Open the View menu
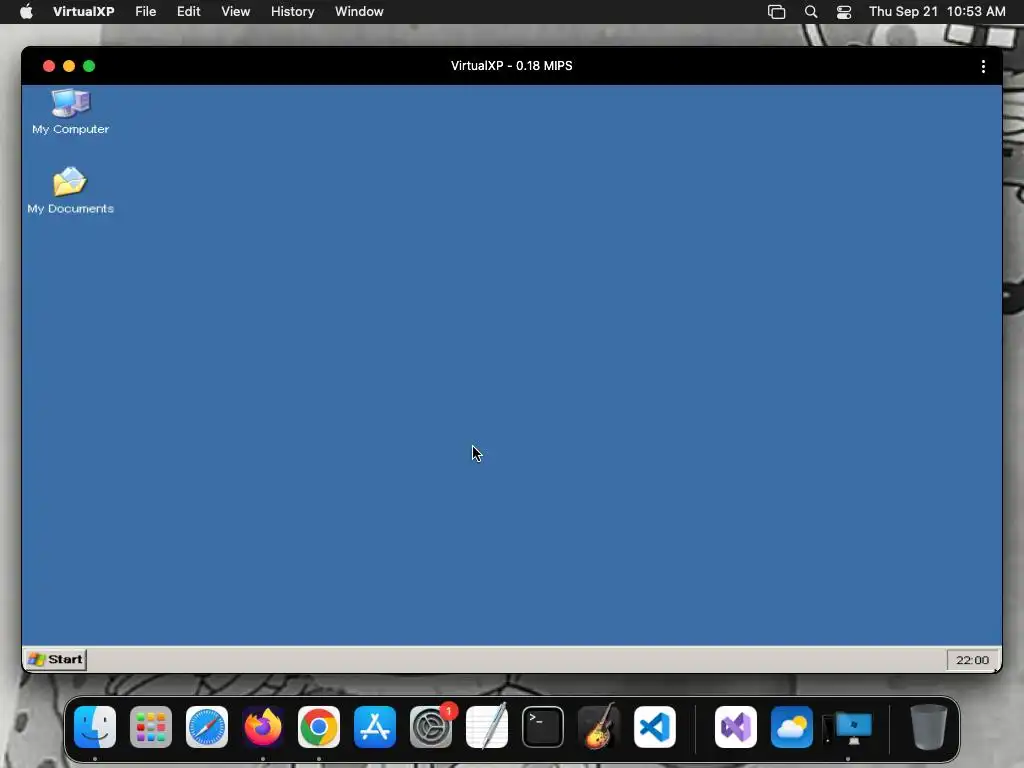This screenshot has width=1024, height=768. tap(235, 11)
